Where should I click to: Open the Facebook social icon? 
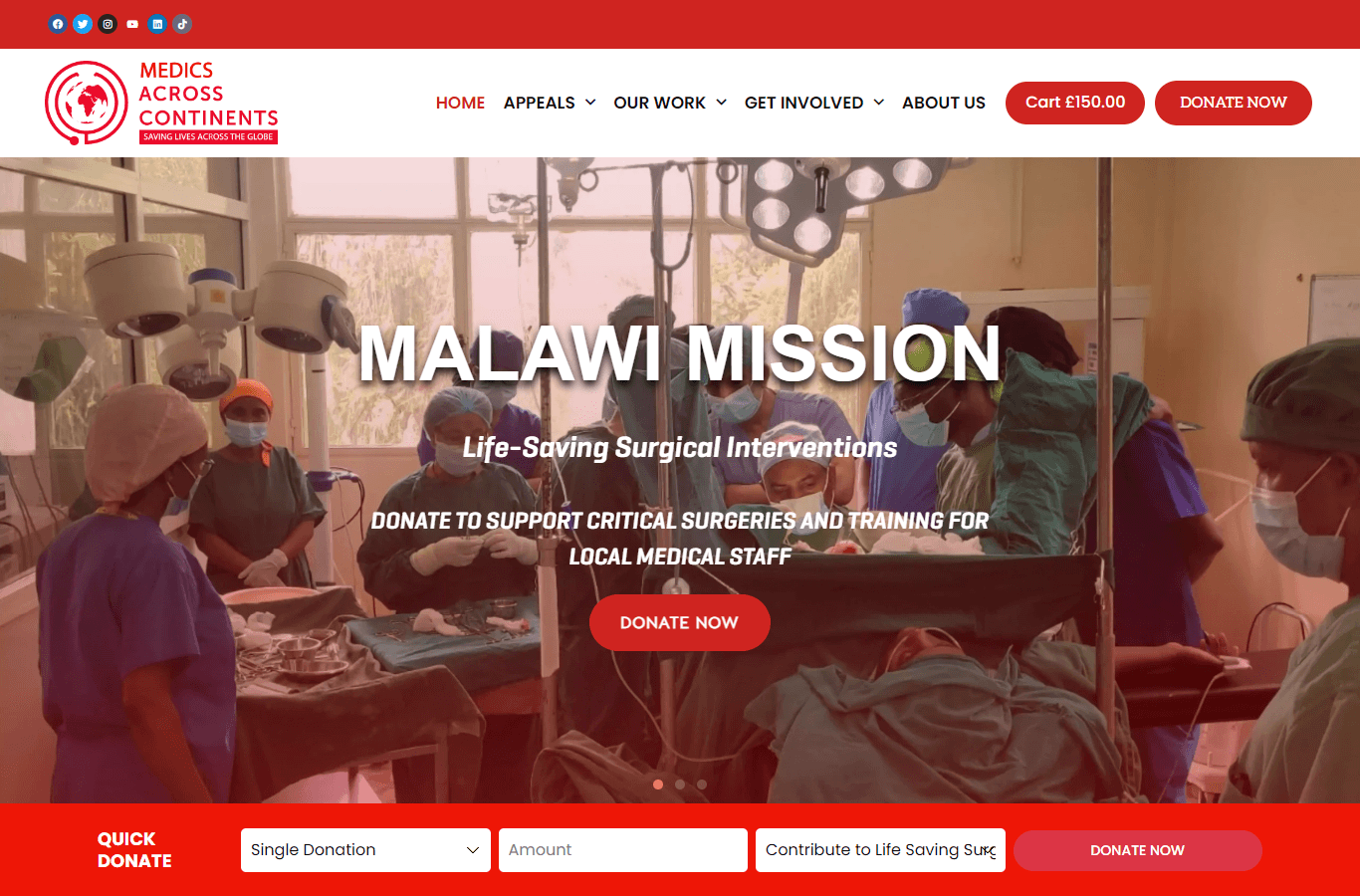coord(58,24)
